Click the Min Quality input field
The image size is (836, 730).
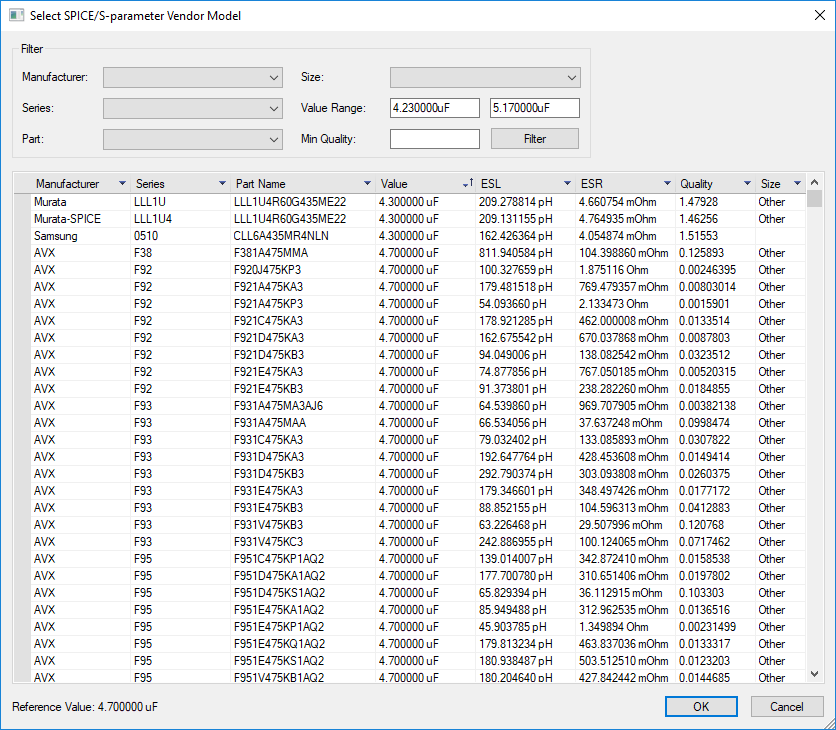click(434, 137)
